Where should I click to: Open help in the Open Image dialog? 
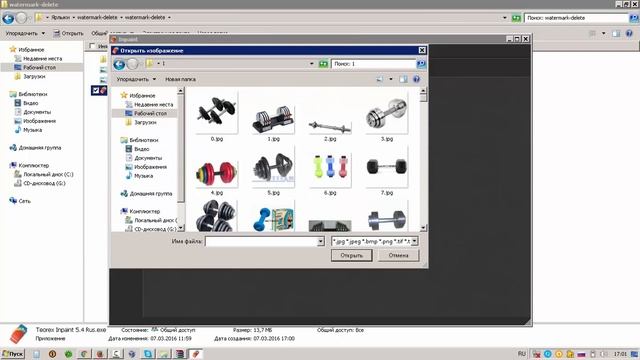click(x=416, y=79)
